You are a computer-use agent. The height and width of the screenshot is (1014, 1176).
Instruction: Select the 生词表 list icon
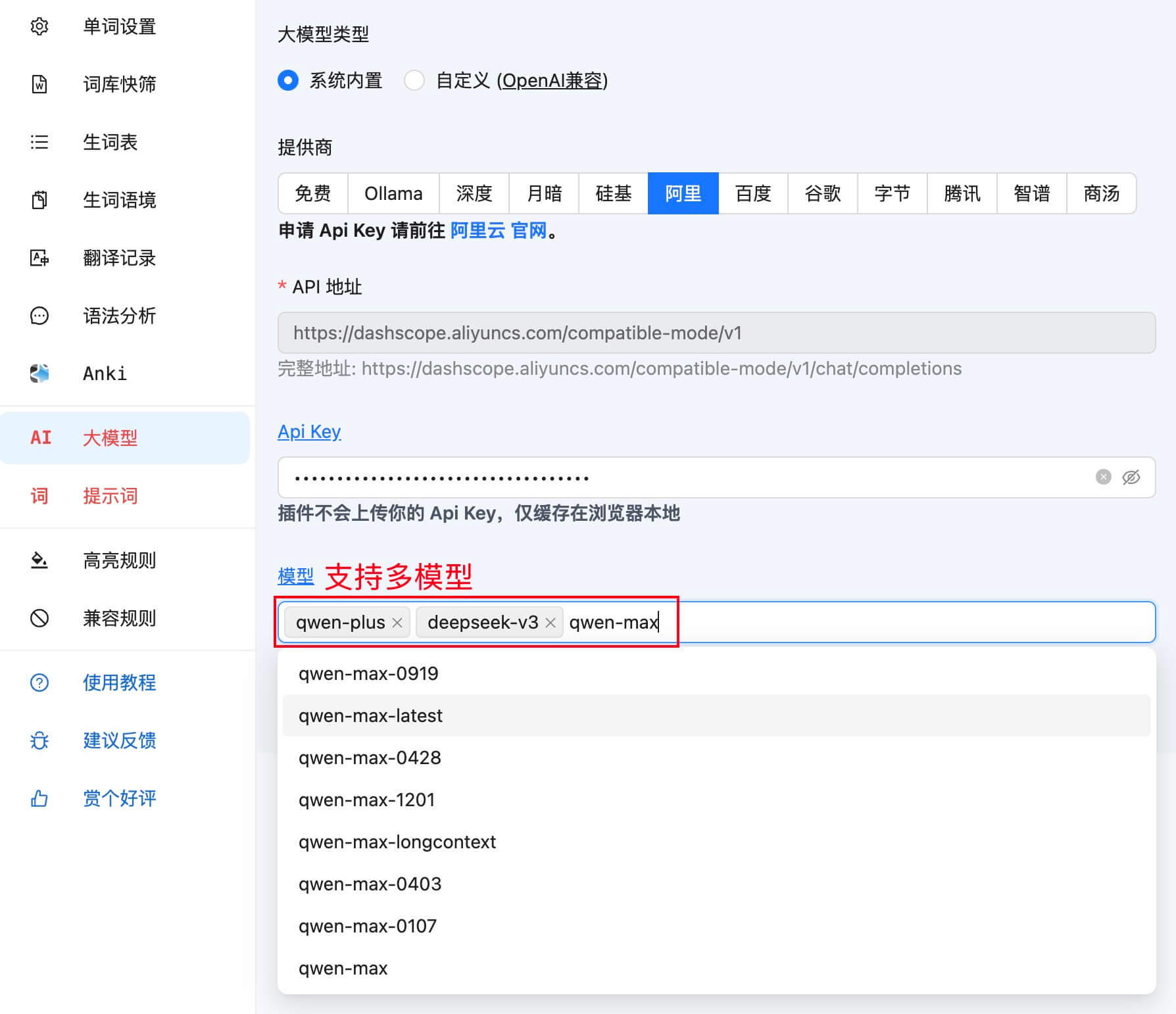click(39, 142)
